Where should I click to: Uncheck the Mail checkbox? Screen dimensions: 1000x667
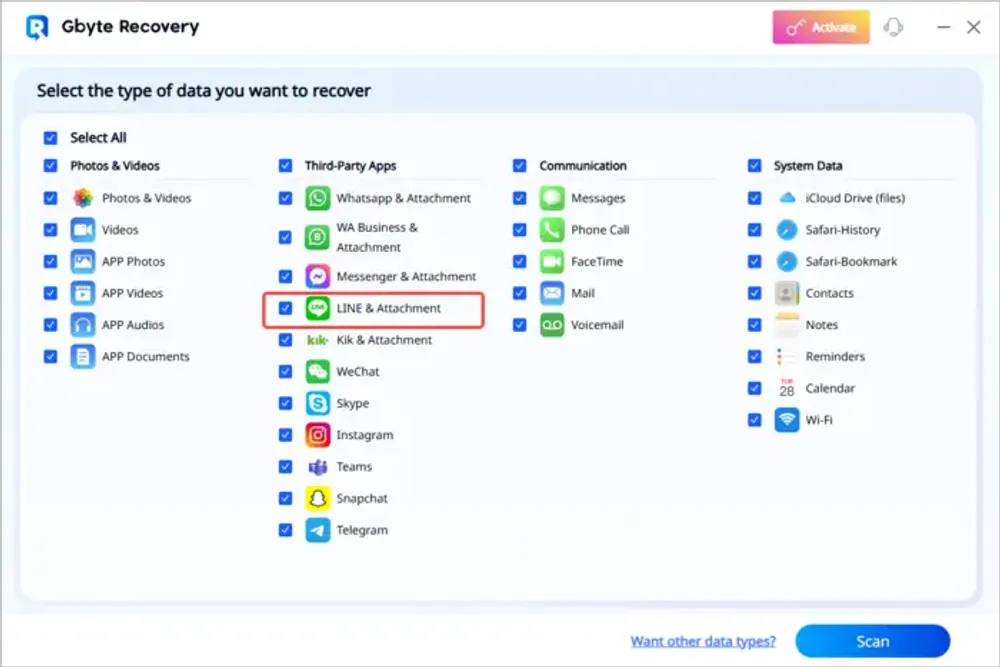(x=520, y=293)
